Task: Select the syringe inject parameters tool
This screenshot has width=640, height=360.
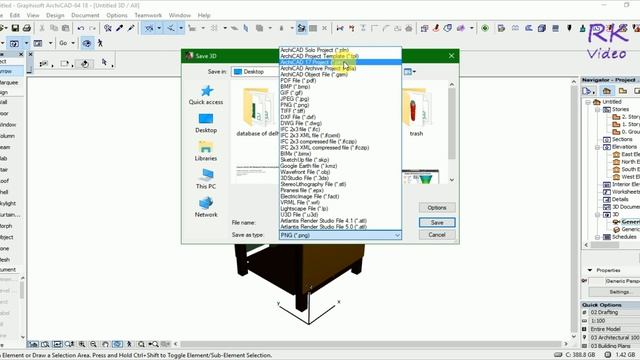Action: pyautogui.click(x=131, y=28)
